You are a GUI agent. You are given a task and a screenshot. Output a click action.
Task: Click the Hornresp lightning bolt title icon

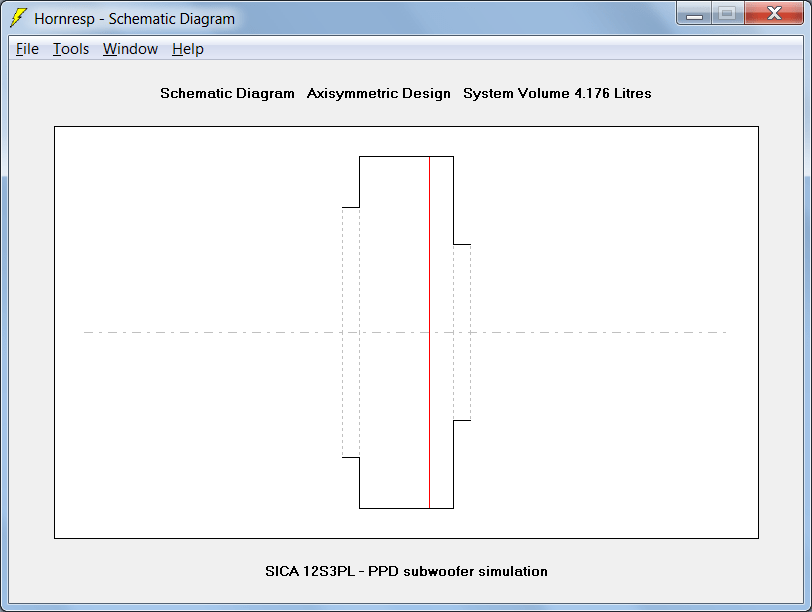pyautogui.click(x=19, y=18)
